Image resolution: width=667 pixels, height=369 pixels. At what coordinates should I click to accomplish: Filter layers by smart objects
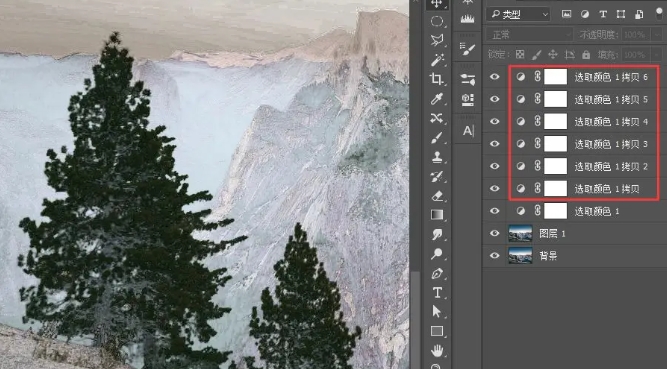pyautogui.click(x=639, y=14)
